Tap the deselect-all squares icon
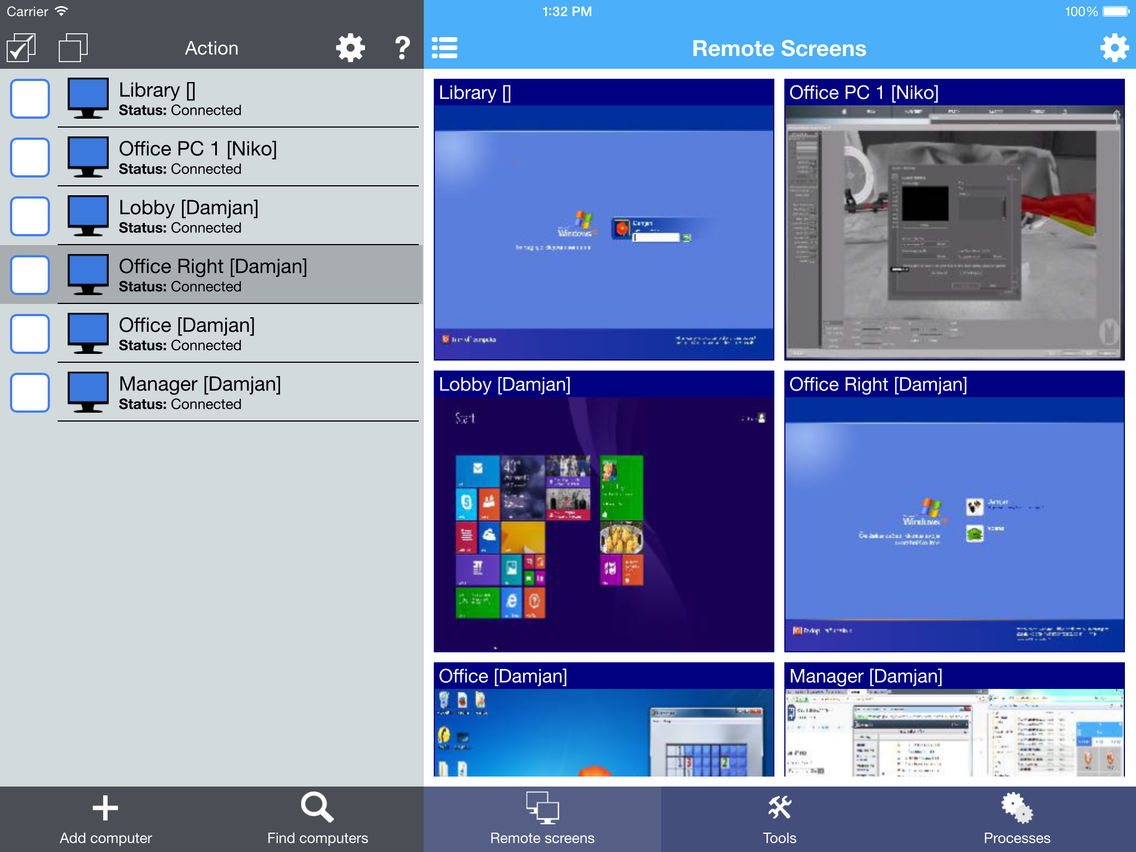 click(73, 48)
